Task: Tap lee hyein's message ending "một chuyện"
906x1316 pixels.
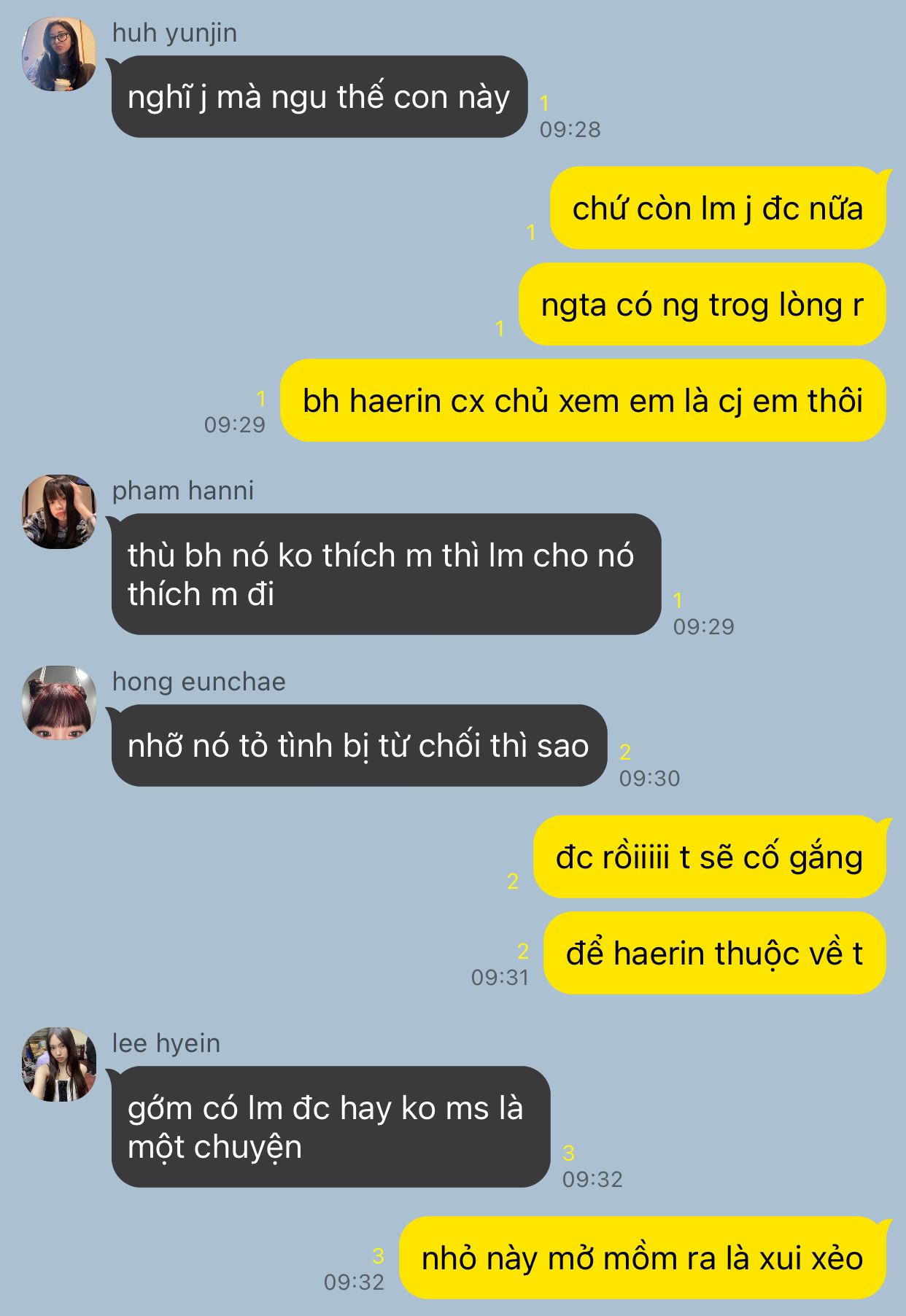Action: click(330, 1127)
